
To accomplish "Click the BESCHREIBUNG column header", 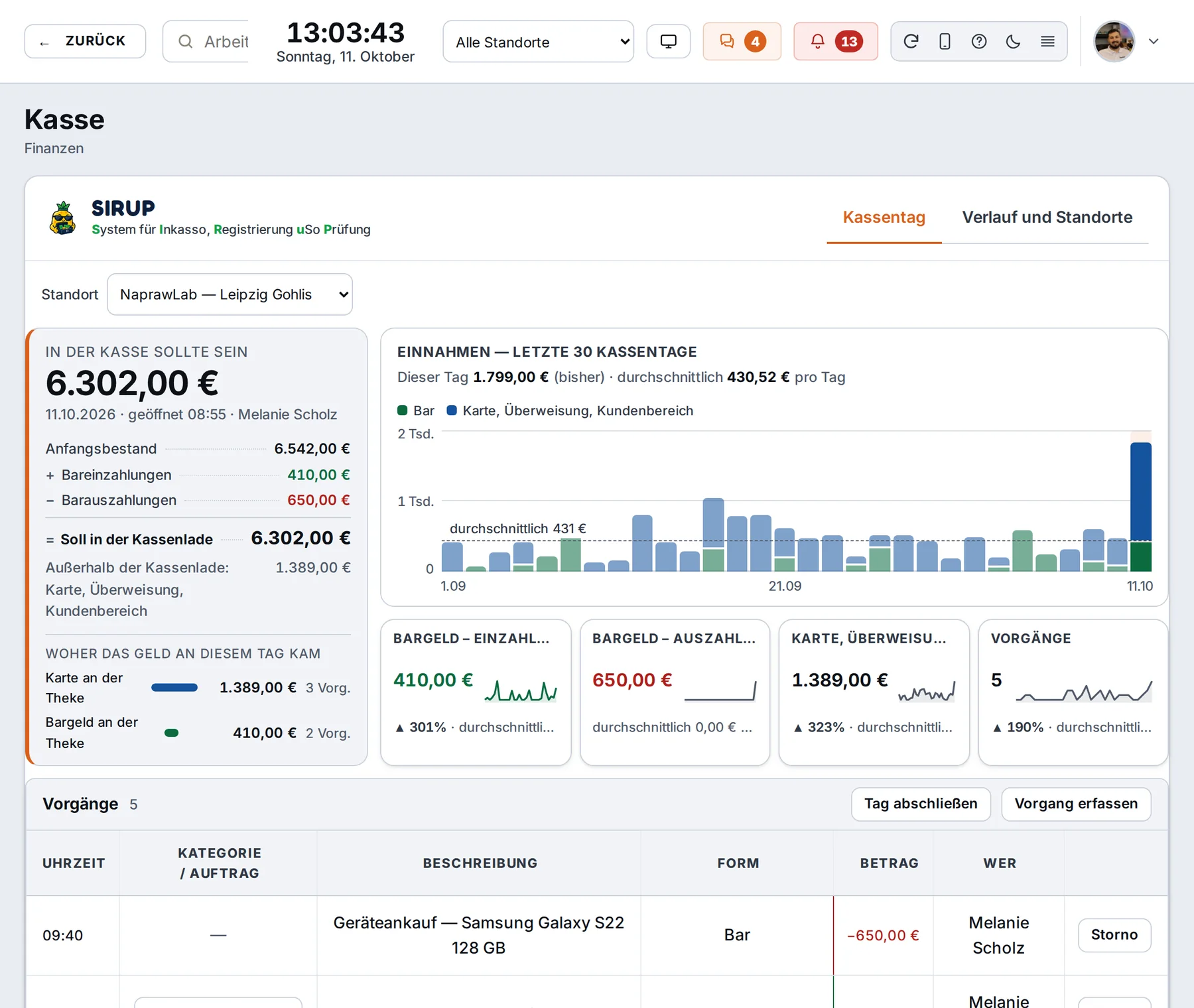I will point(480,863).
